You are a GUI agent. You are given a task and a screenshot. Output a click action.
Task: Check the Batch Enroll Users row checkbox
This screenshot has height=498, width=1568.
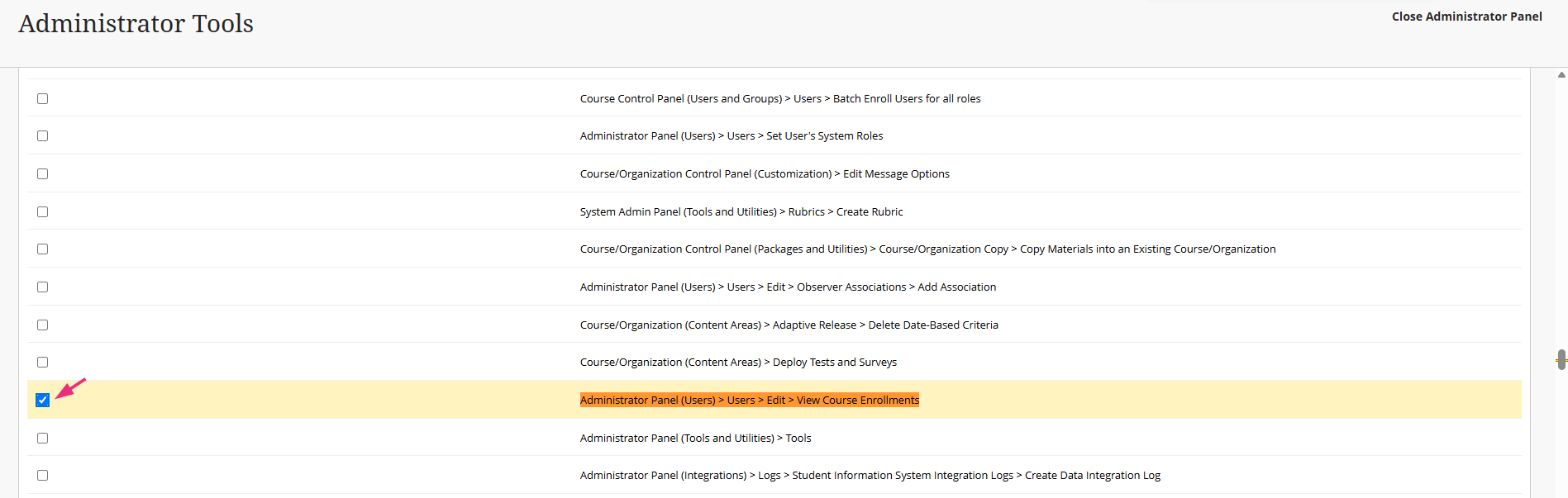pos(43,99)
